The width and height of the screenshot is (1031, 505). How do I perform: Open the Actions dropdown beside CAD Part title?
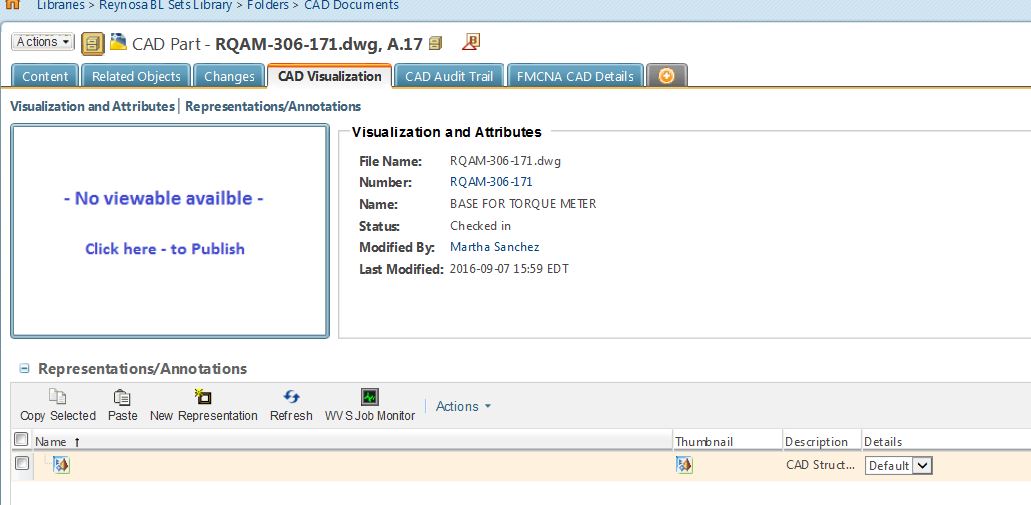(x=43, y=41)
